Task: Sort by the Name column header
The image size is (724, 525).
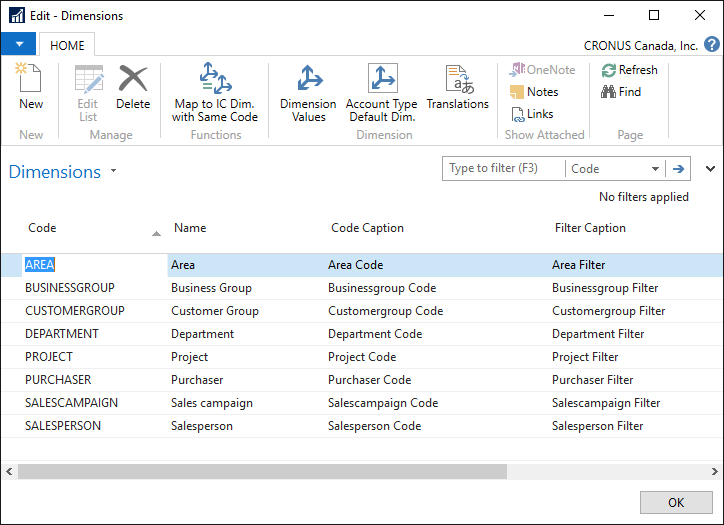Action: coord(190,228)
